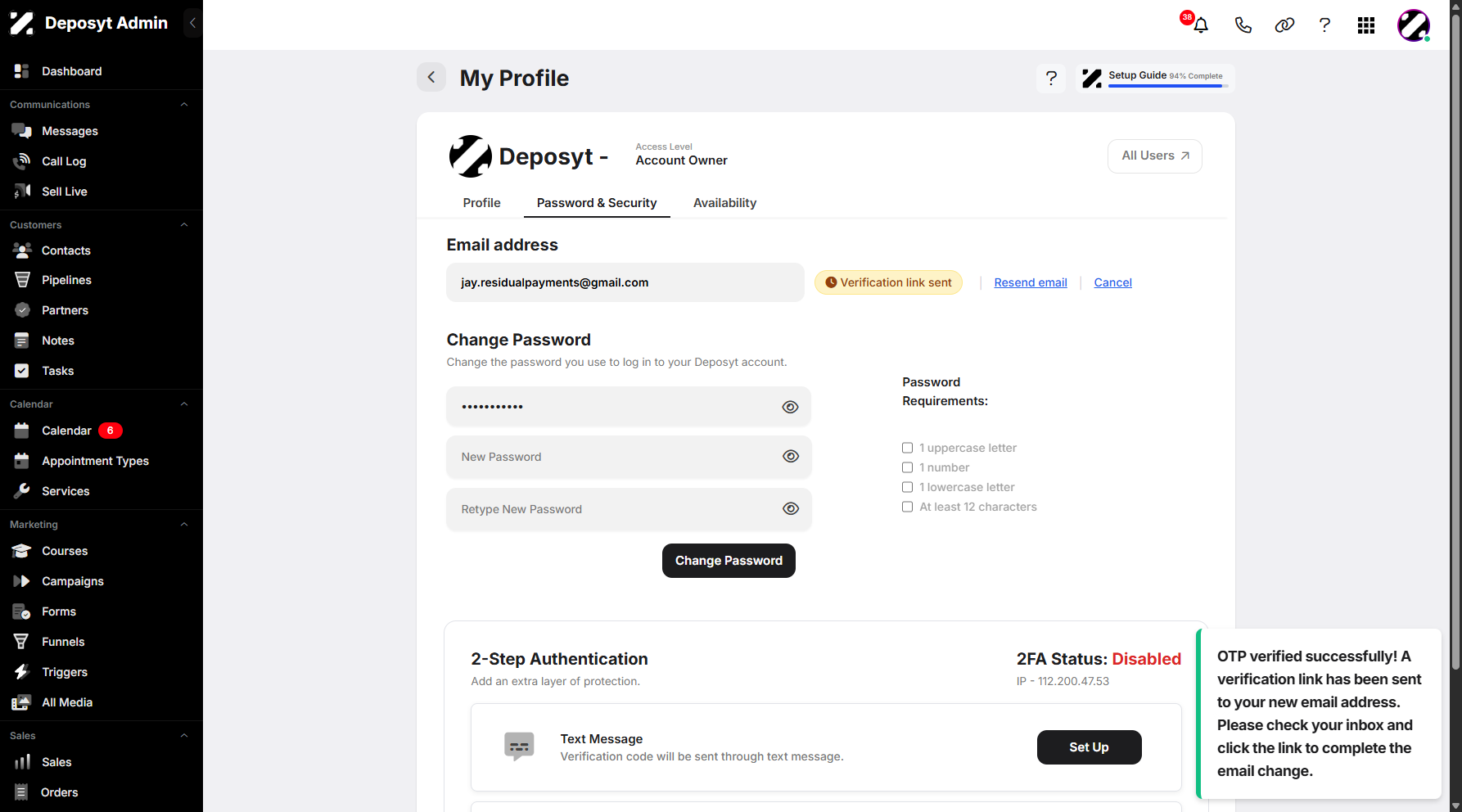Viewport: 1462px width, 812px height.
Task: Switch to the Profile tab
Action: [x=481, y=203]
